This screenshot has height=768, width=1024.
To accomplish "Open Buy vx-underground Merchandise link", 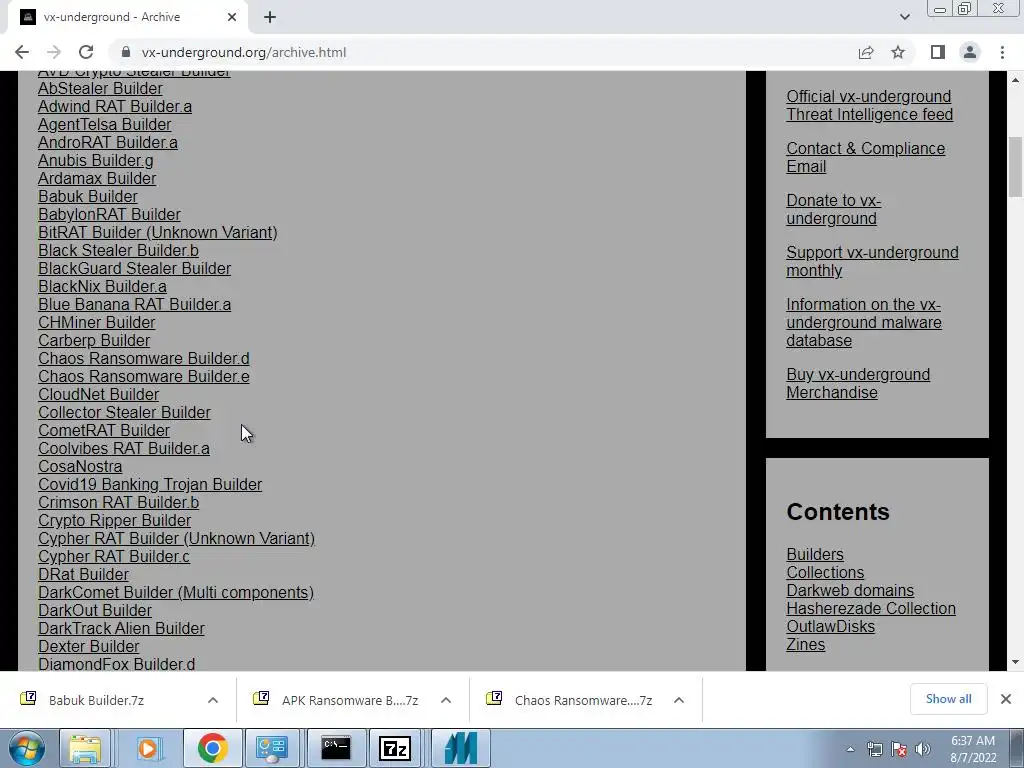I will pos(857,383).
